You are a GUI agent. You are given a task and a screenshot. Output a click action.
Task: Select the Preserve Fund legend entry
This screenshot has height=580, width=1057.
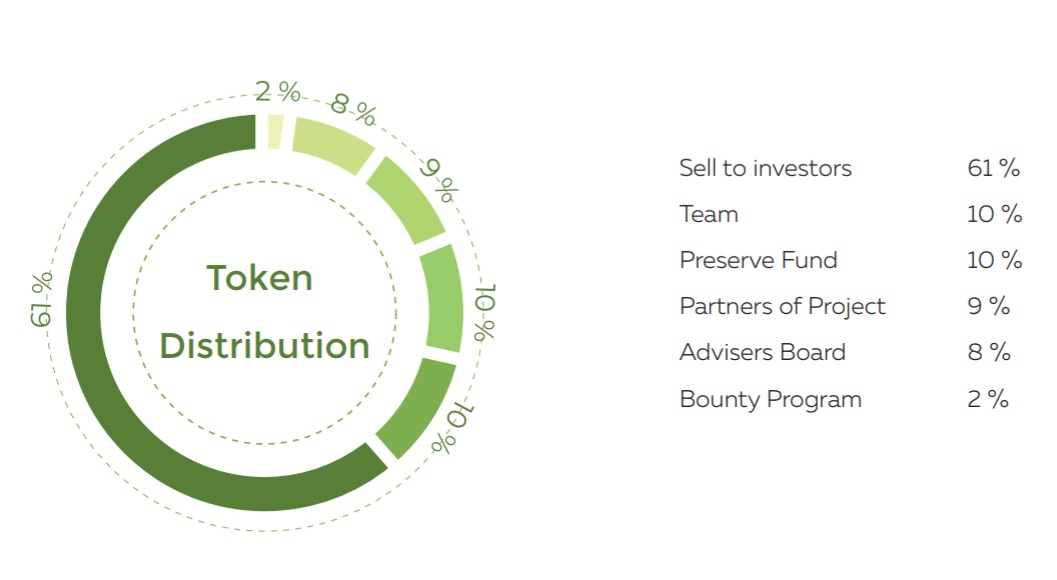click(x=758, y=260)
